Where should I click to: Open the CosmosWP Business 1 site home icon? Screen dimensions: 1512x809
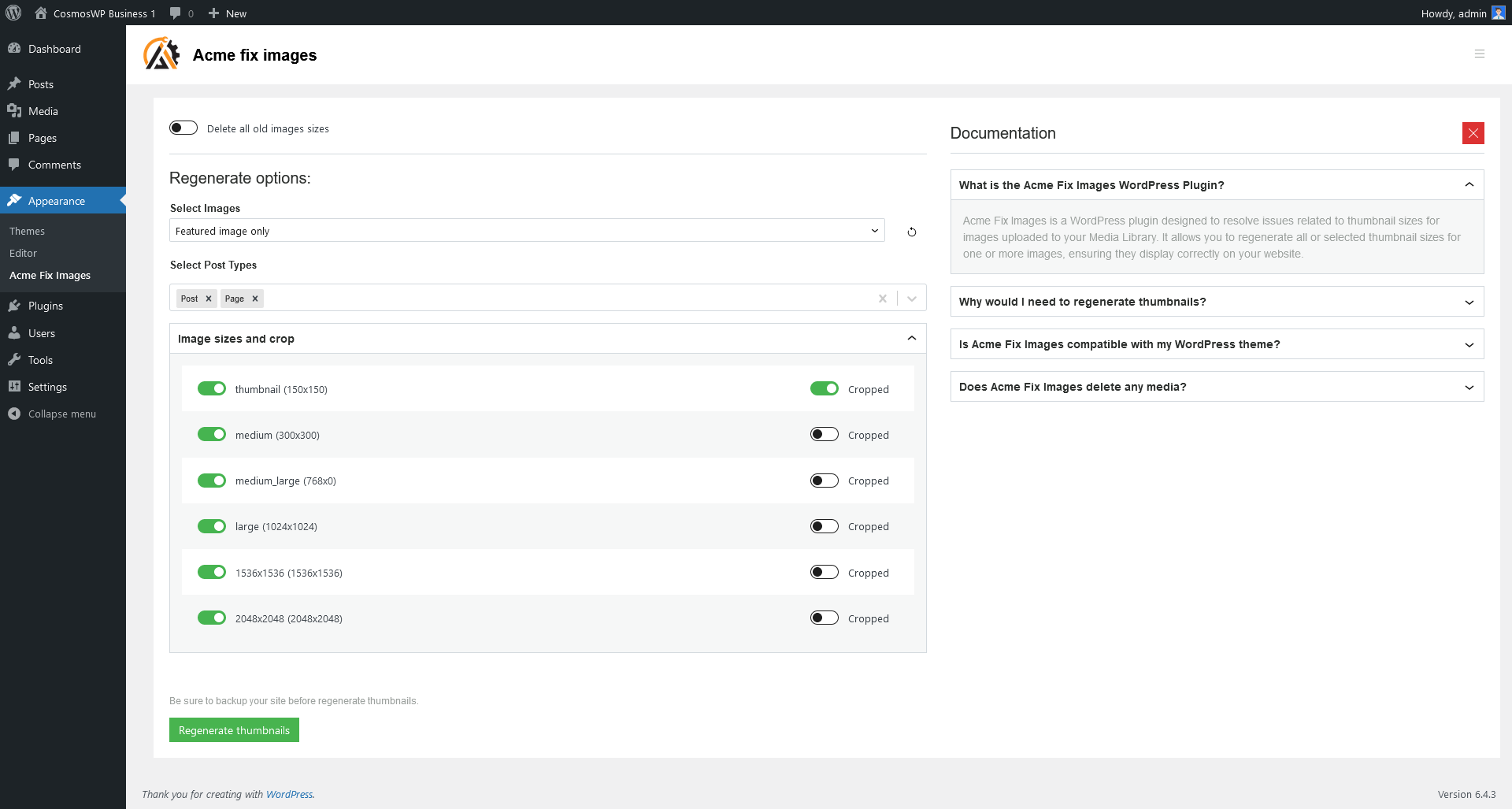point(41,13)
